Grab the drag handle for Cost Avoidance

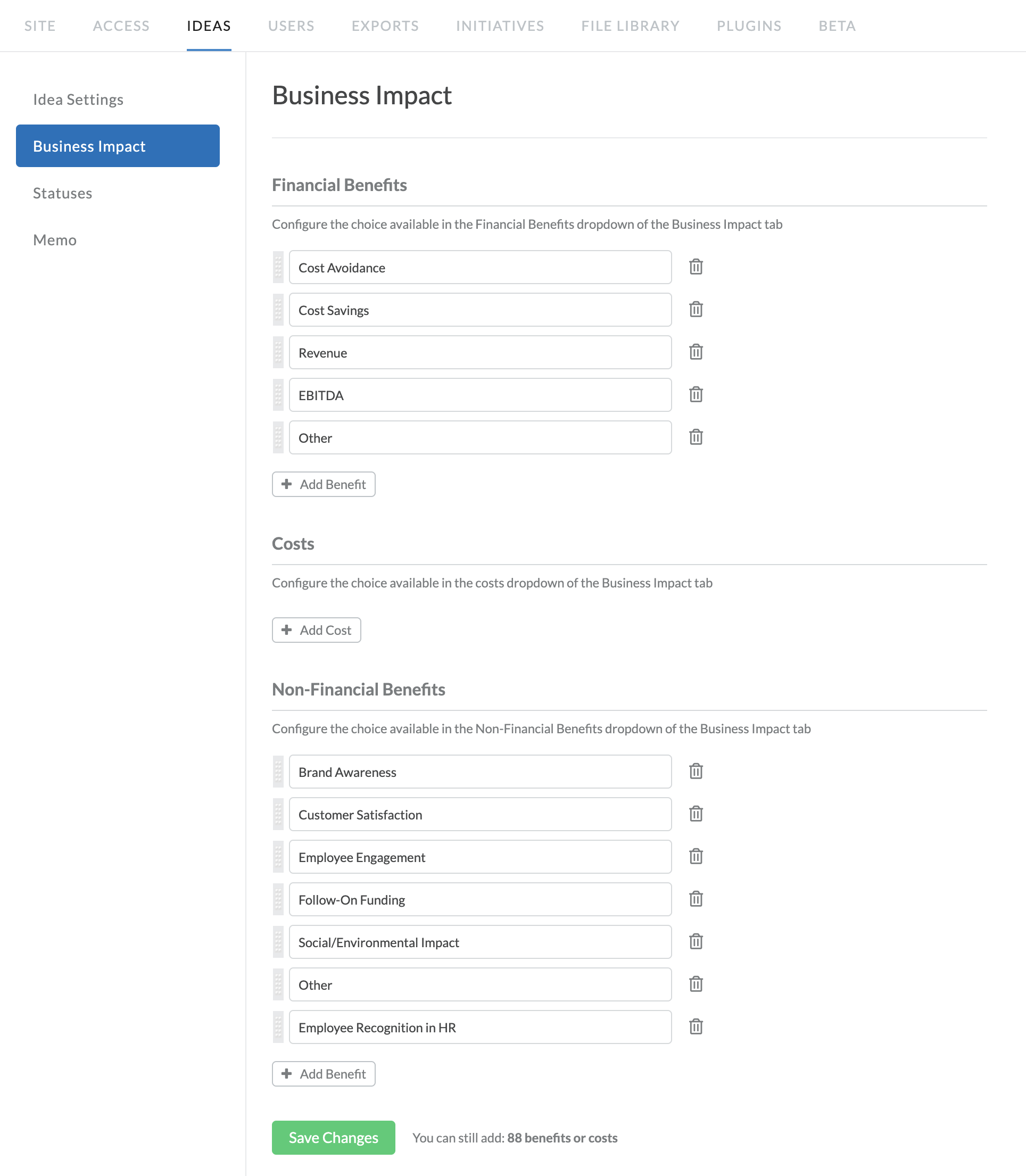(278, 267)
